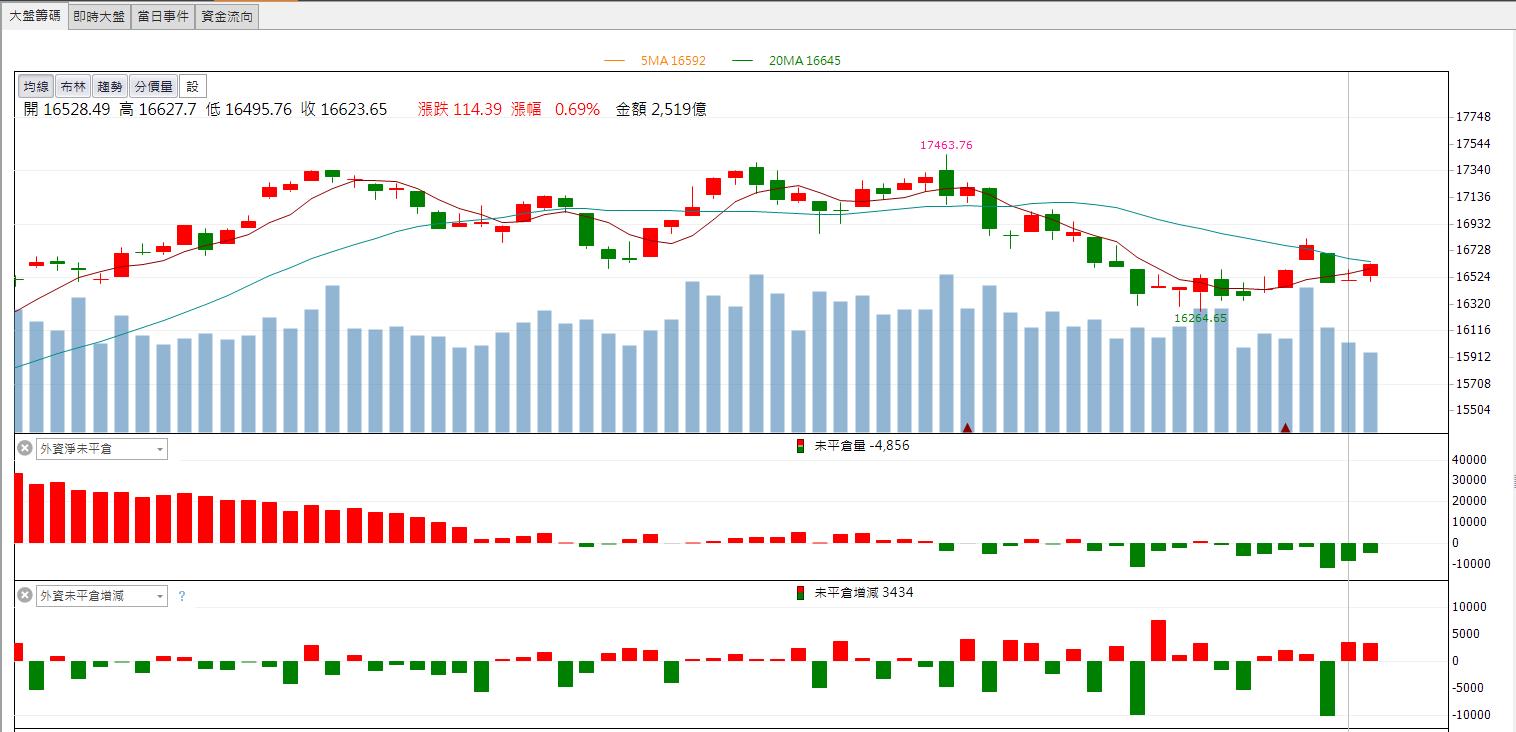Click the 未平倉量 -4,856 reading
Viewport: 1516px width, 732px height.
tap(862, 446)
